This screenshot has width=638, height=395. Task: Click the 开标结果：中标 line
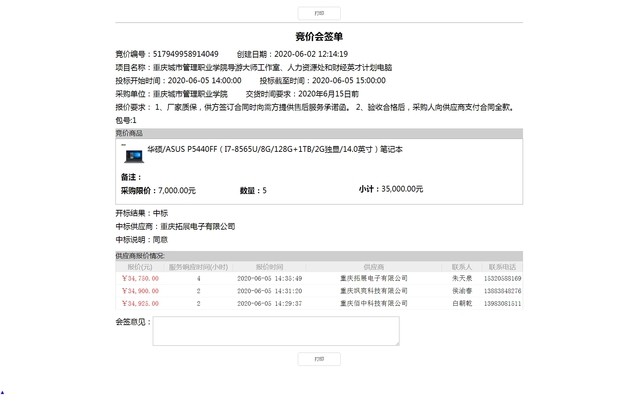coord(142,213)
